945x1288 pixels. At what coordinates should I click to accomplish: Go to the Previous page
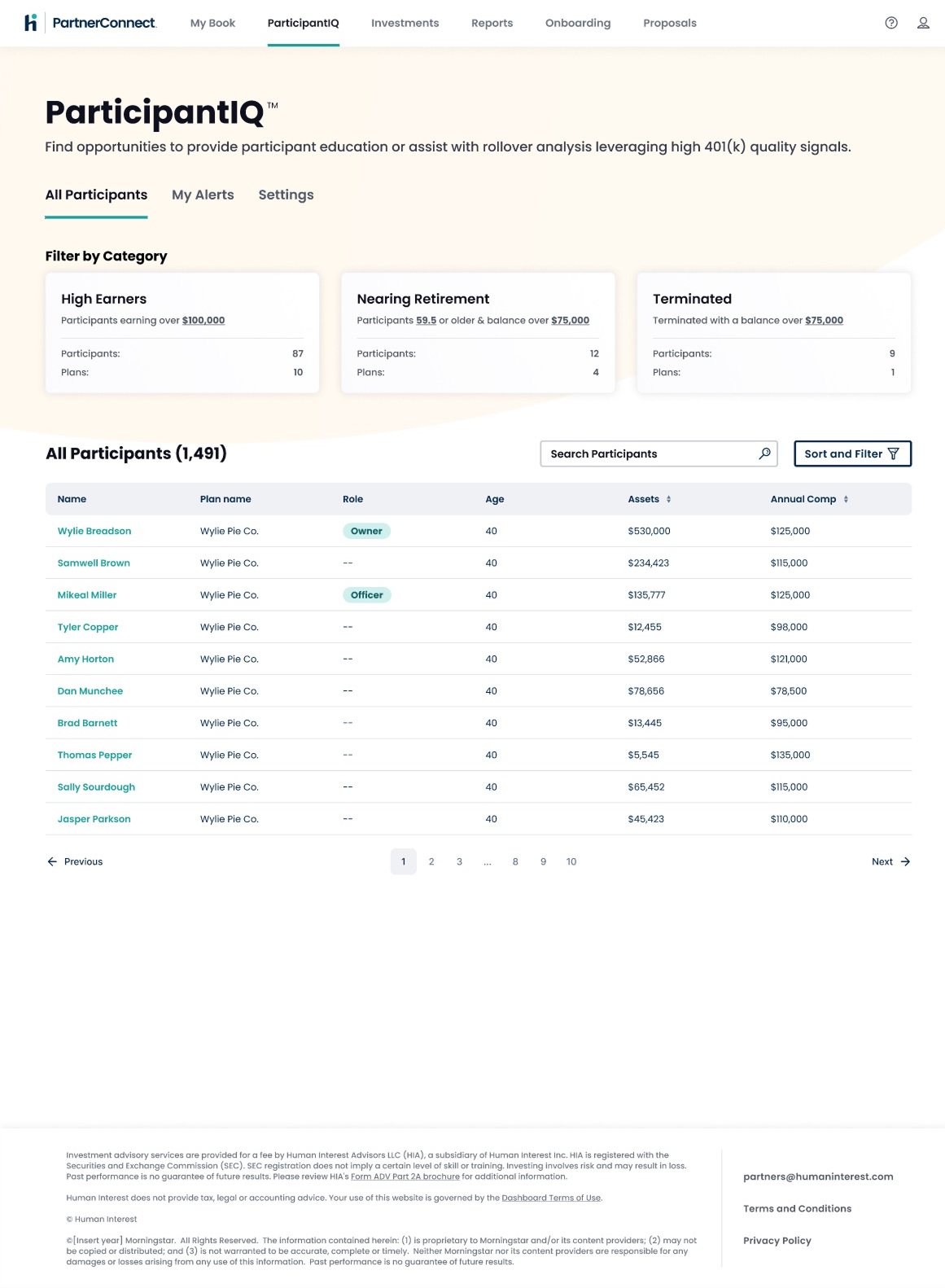(x=75, y=861)
